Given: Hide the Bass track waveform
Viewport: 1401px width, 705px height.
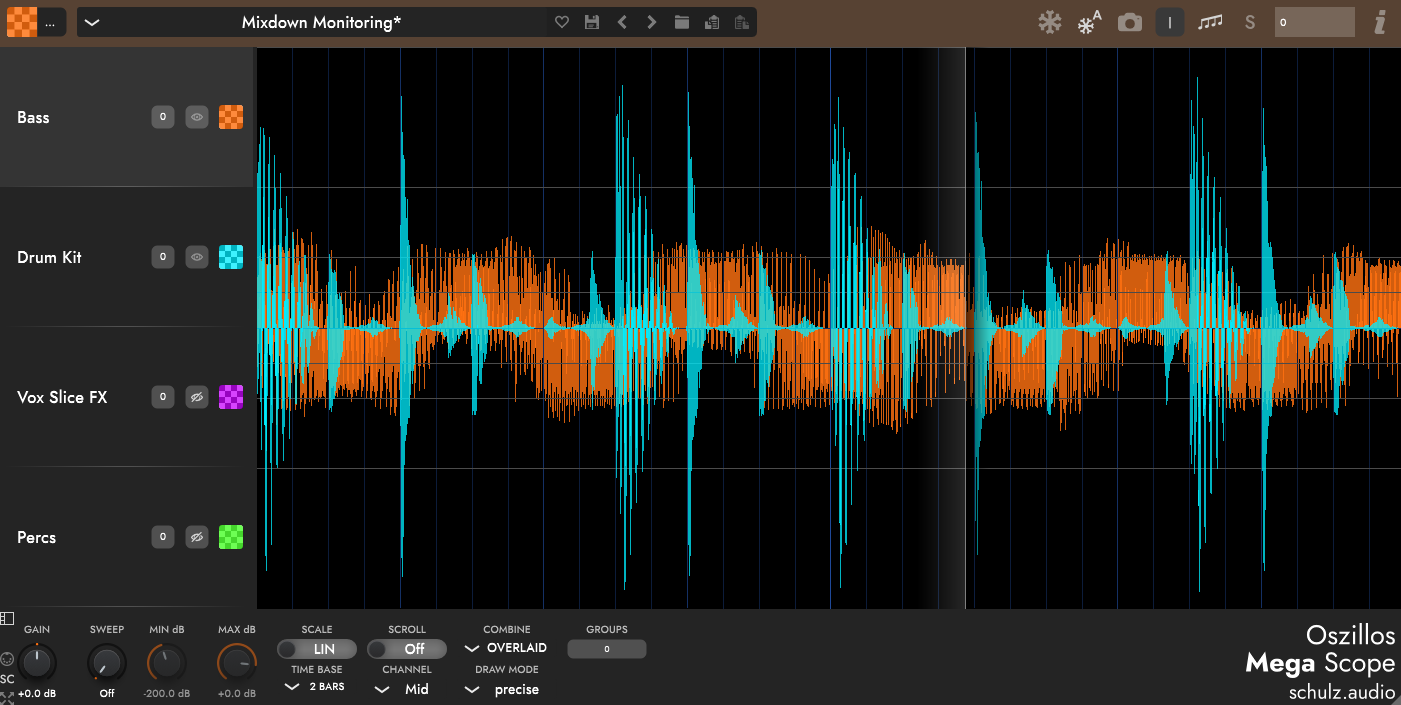Looking at the screenshot, I should pyautogui.click(x=197, y=117).
